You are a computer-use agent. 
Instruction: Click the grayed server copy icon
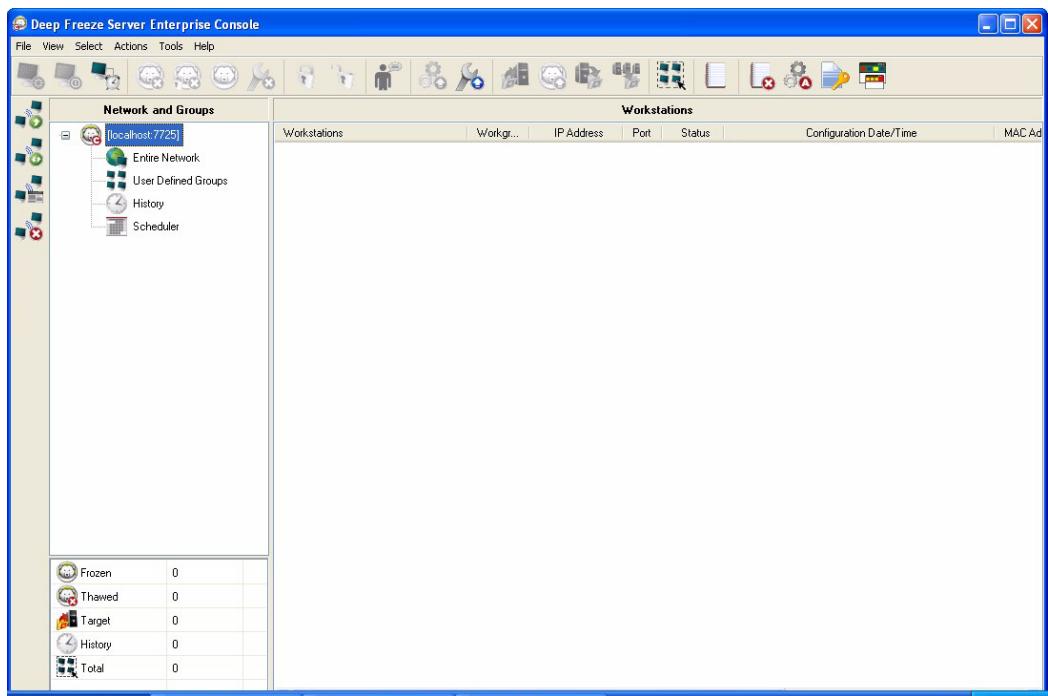pos(589,76)
